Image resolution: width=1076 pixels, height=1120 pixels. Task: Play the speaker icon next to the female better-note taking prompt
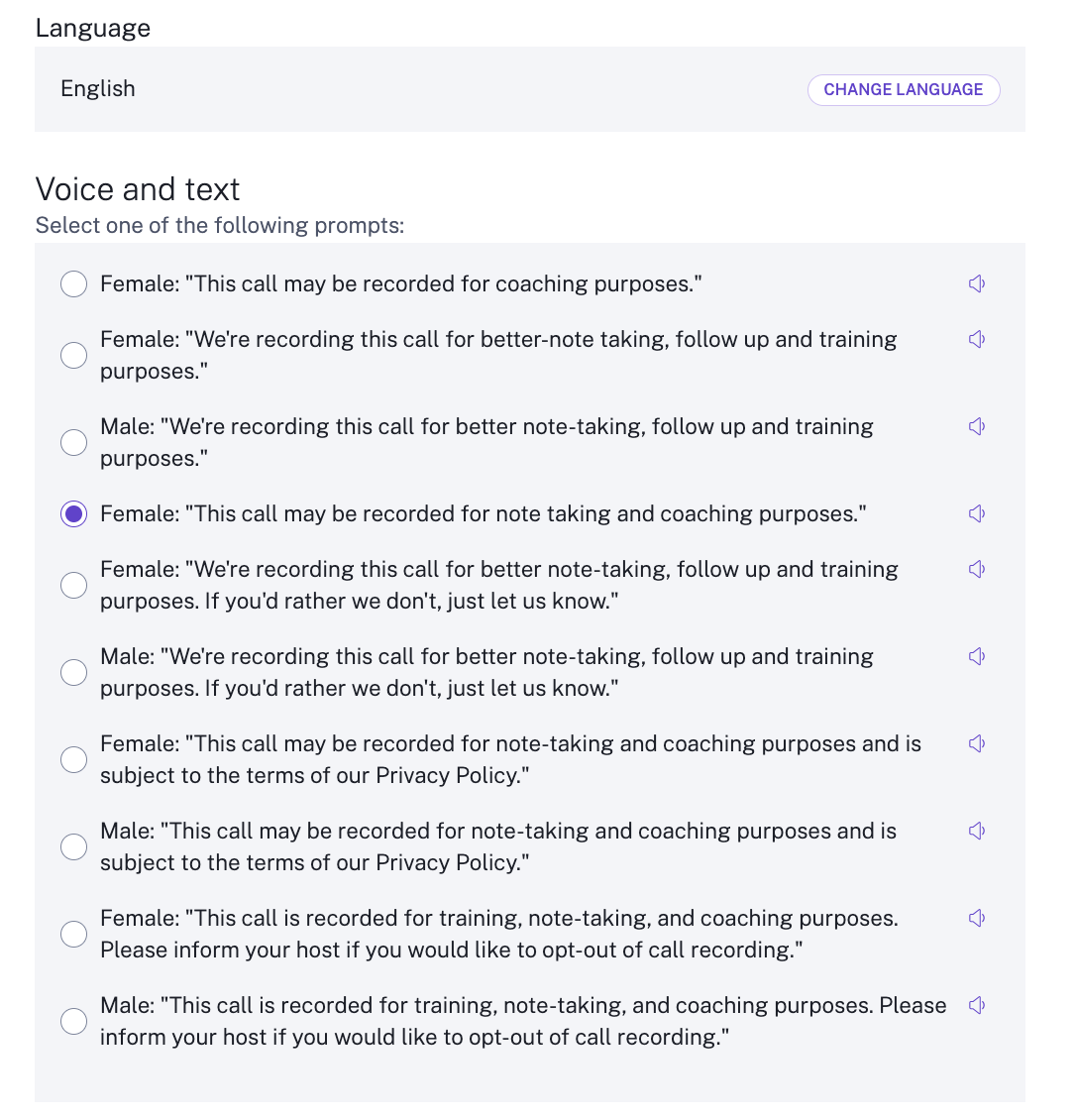click(x=977, y=339)
